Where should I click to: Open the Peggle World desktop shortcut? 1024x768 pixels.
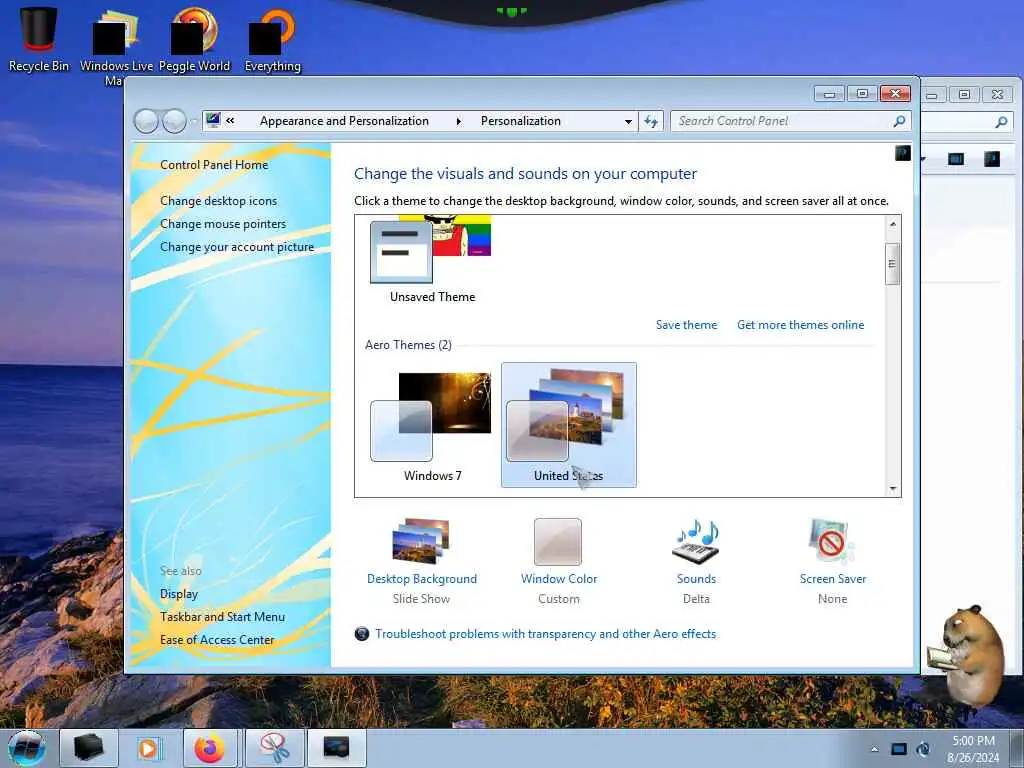pyautogui.click(x=194, y=38)
